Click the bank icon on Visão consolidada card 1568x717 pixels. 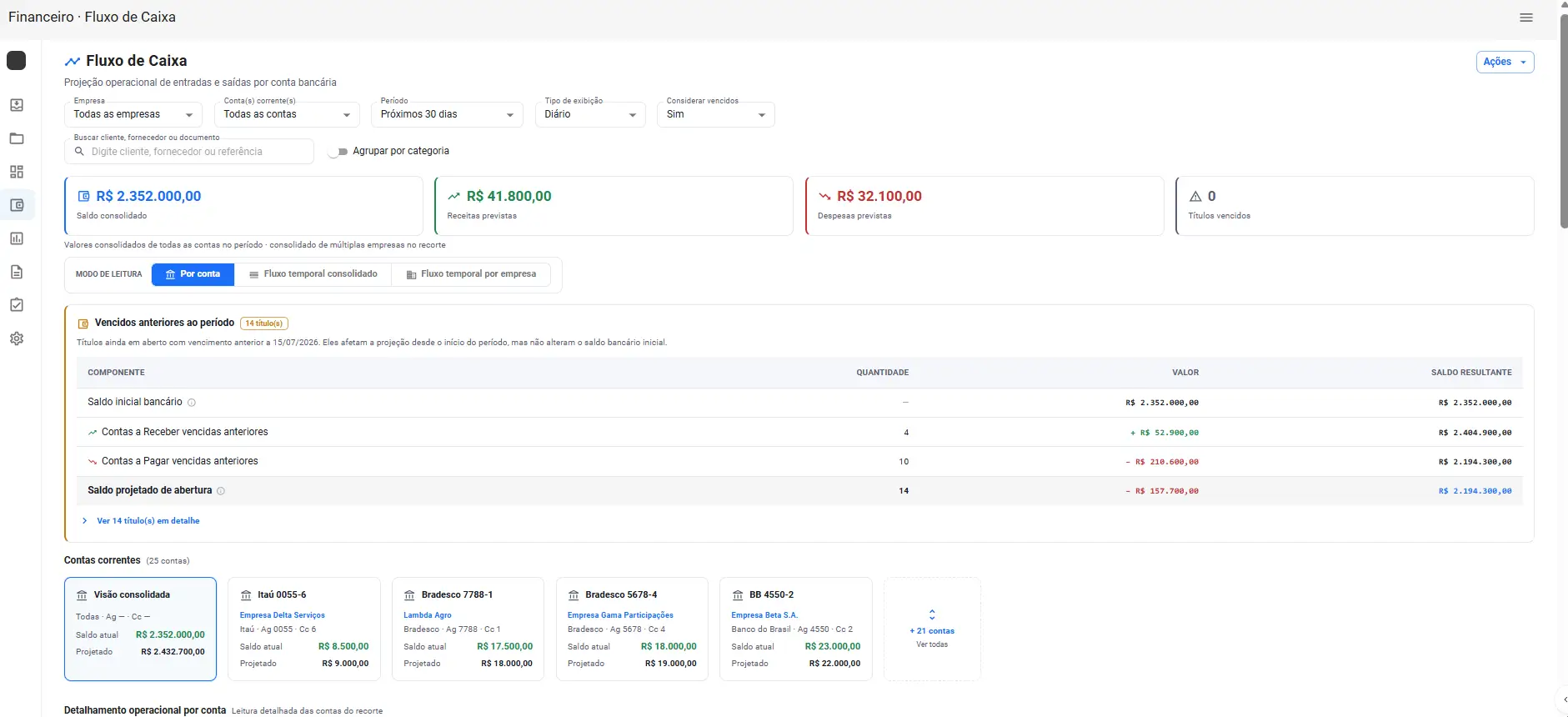(x=82, y=595)
